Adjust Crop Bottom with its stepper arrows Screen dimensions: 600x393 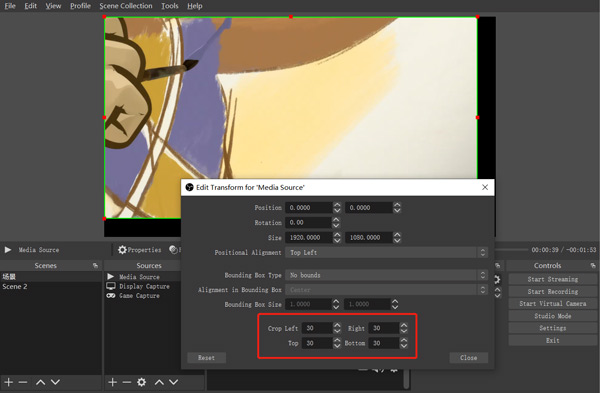pos(404,343)
